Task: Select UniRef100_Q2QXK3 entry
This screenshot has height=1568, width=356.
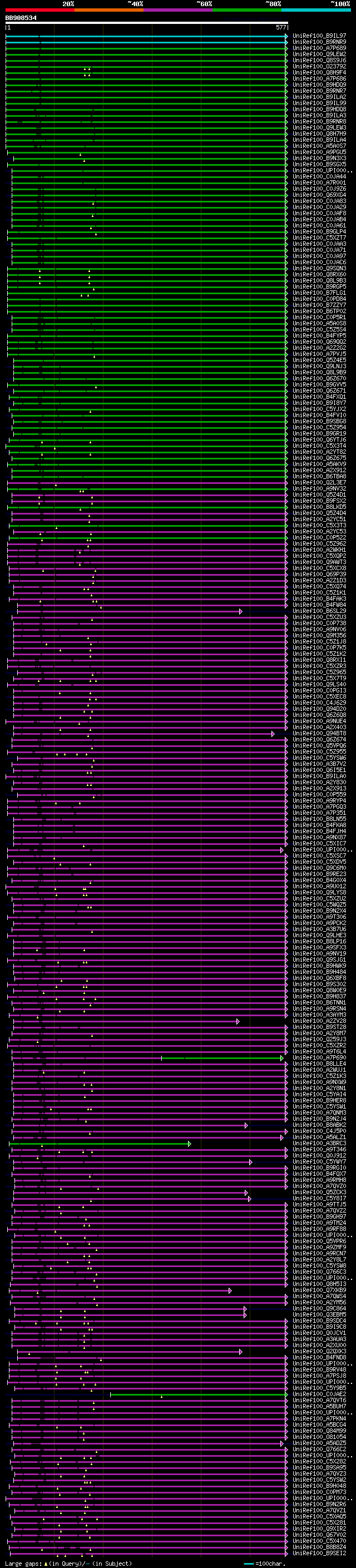Action: pyautogui.click(x=319, y=1352)
